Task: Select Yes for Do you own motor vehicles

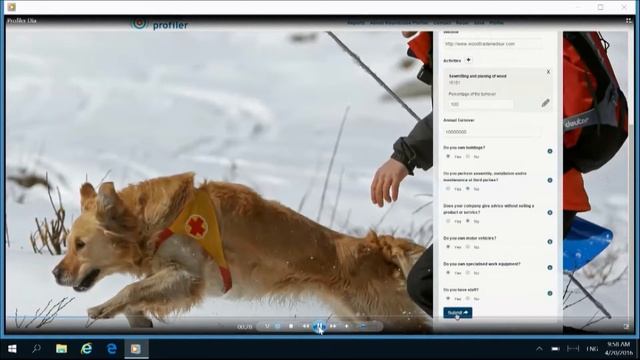Action: tap(448, 247)
